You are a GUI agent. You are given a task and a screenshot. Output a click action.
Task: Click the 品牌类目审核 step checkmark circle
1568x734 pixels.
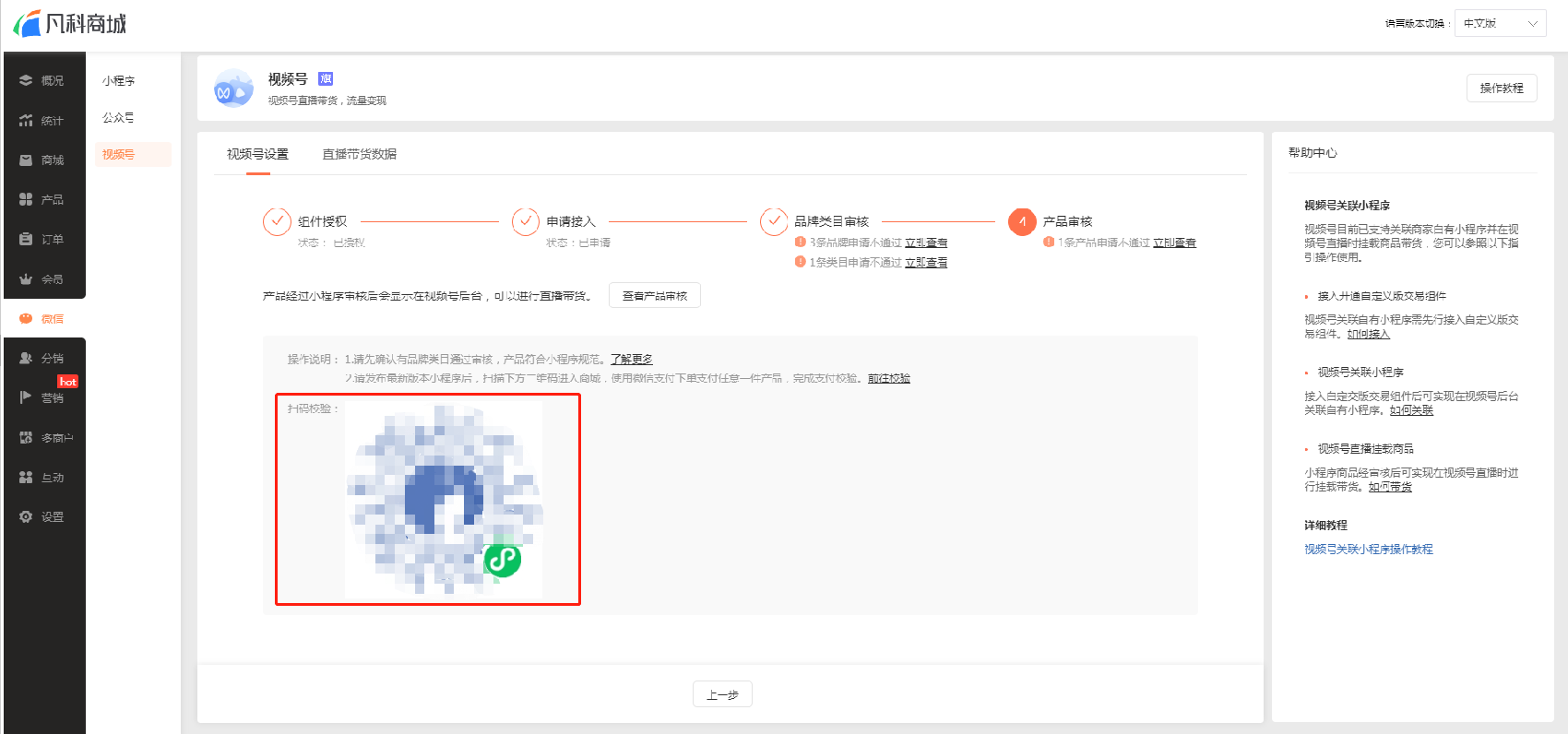pos(773,221)
